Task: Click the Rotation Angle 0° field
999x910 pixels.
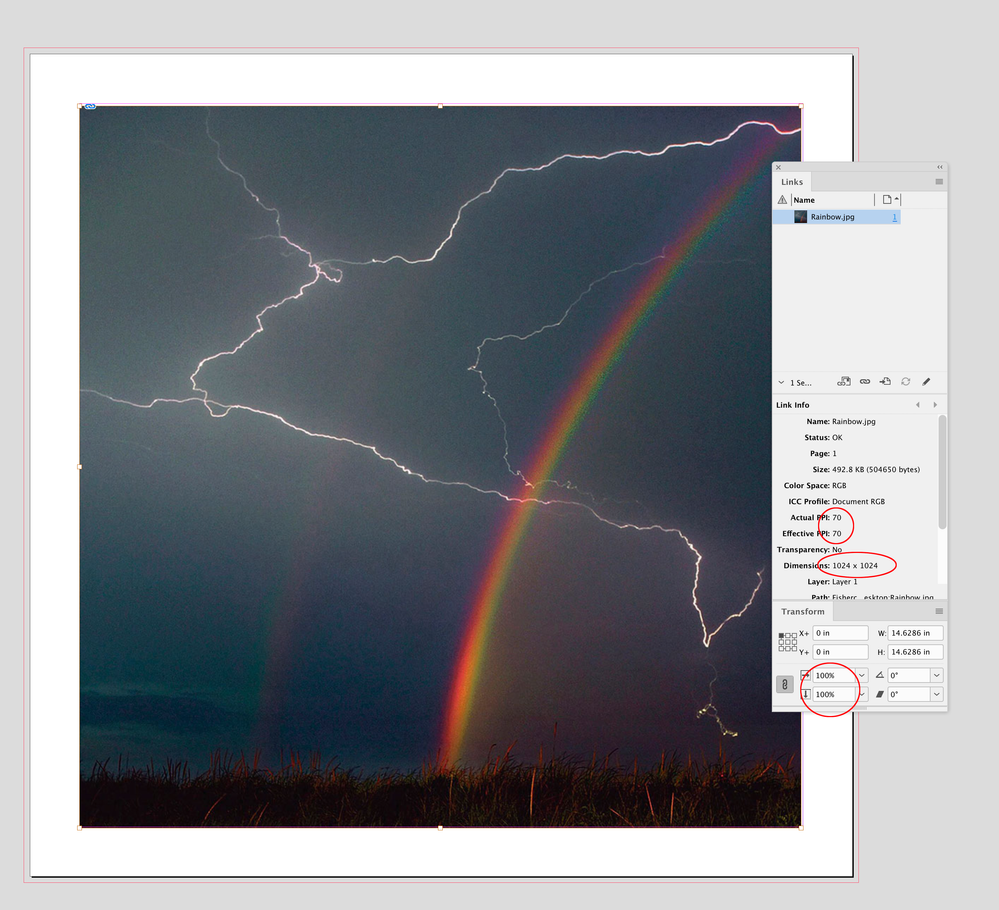Action: [909, 675]
